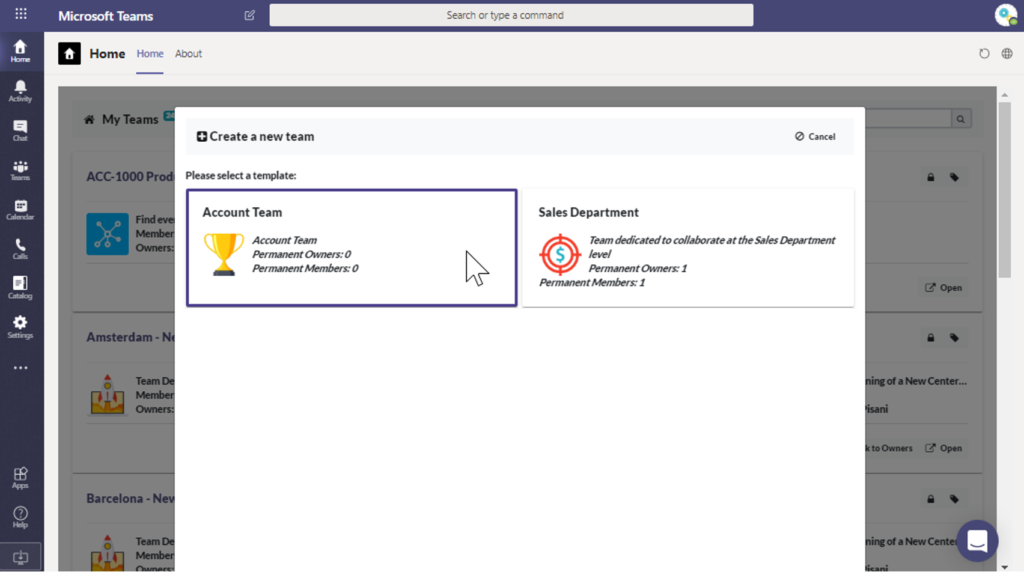1024x572 pixels.
Task: Open Calls in the left rail
Action: pos(20,249)
